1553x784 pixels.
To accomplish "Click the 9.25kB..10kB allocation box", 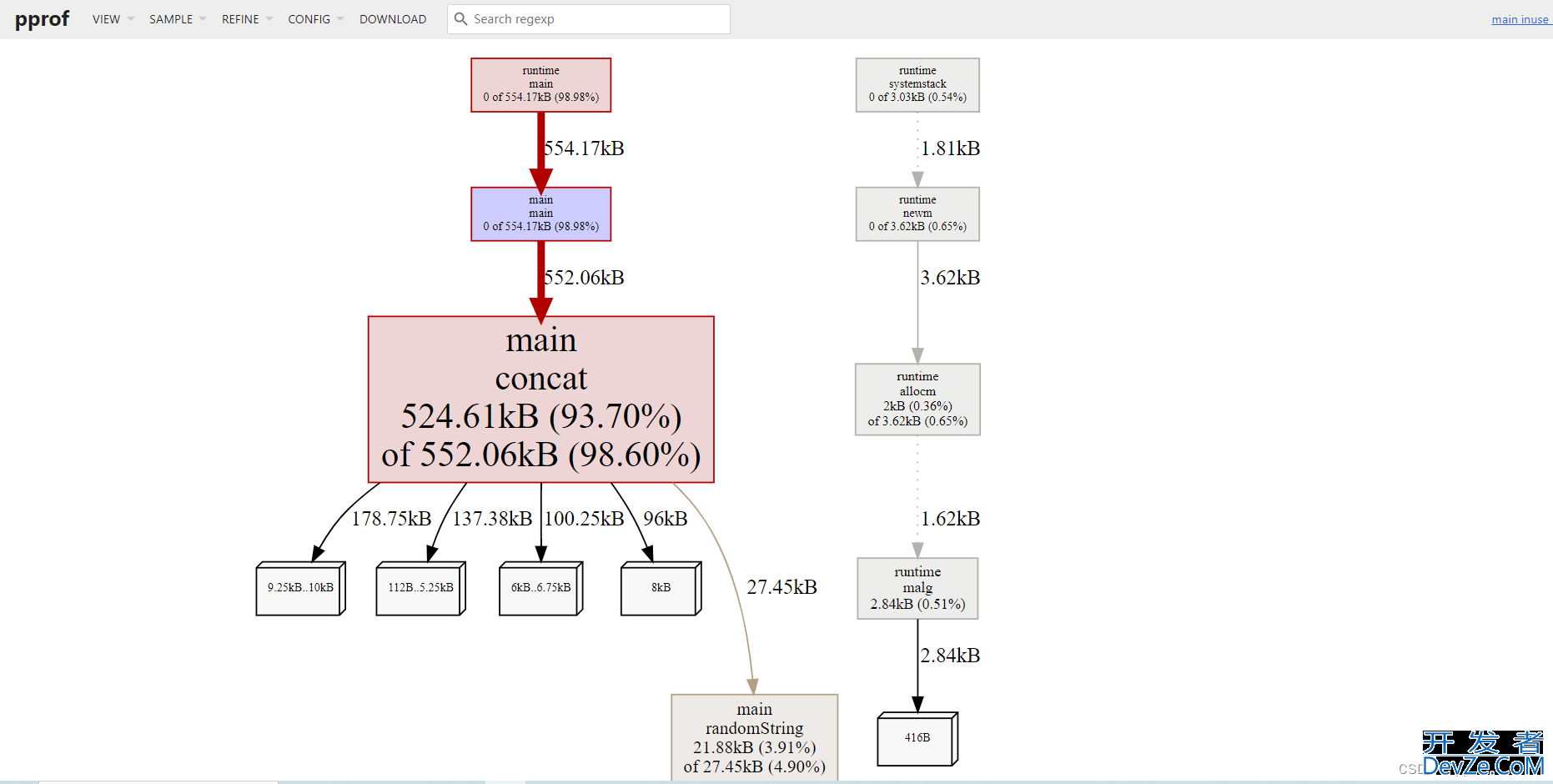I will point(301,589).
